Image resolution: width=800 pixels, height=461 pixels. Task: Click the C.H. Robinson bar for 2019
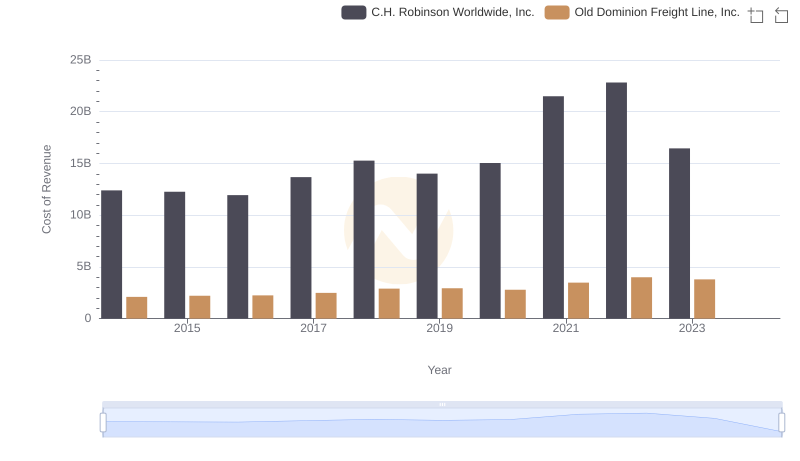click(427, 246)
